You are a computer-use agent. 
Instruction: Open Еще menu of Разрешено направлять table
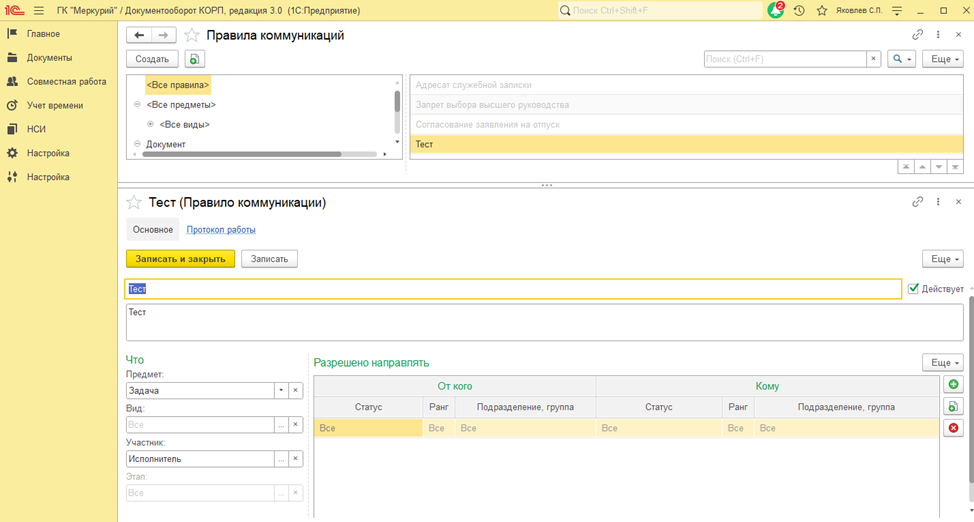[x=943, y=362]
